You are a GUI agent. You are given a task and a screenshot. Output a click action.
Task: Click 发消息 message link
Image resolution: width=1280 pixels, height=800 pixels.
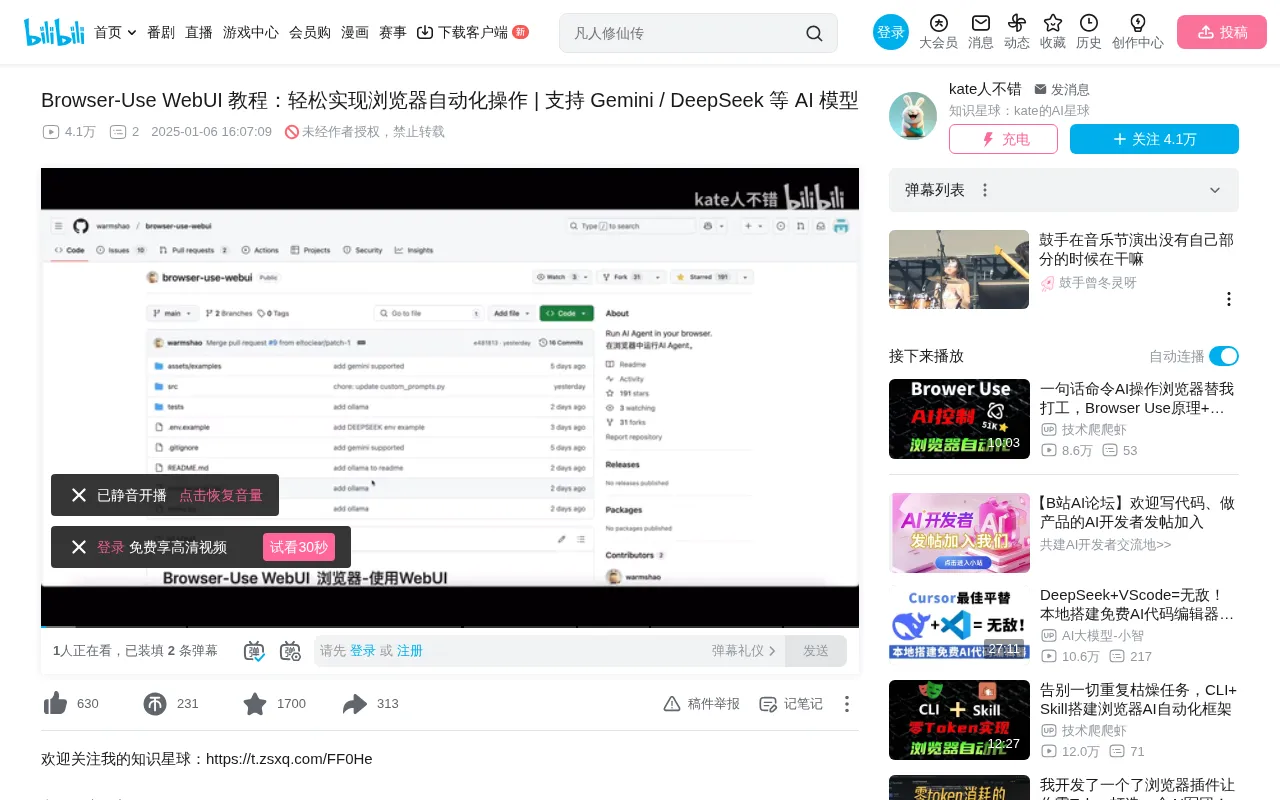[1062, 89]
